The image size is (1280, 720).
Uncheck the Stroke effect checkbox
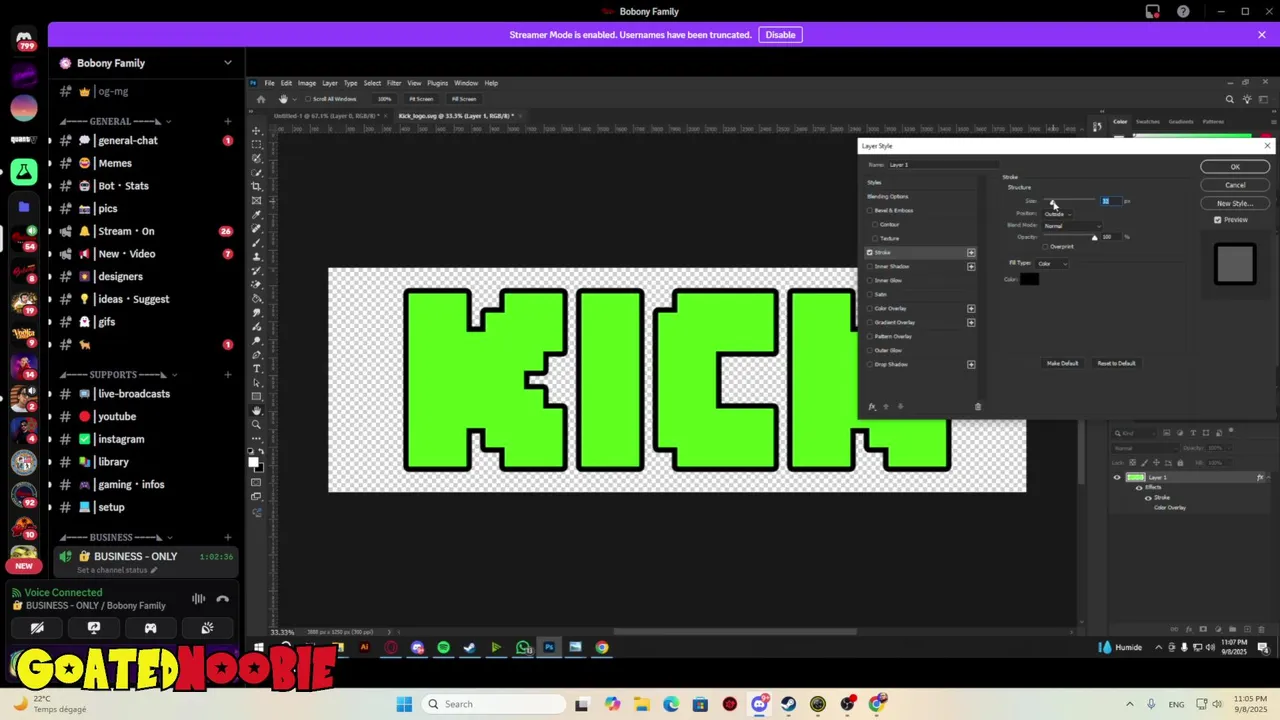(870, 253)
